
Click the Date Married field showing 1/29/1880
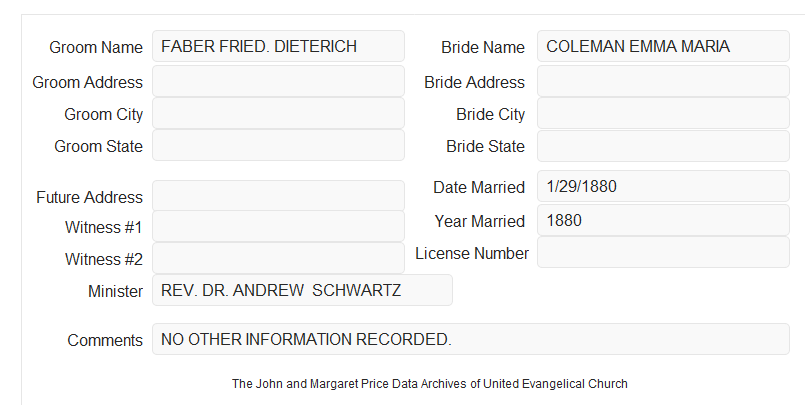pyautogui.click(x=663, y=186)
